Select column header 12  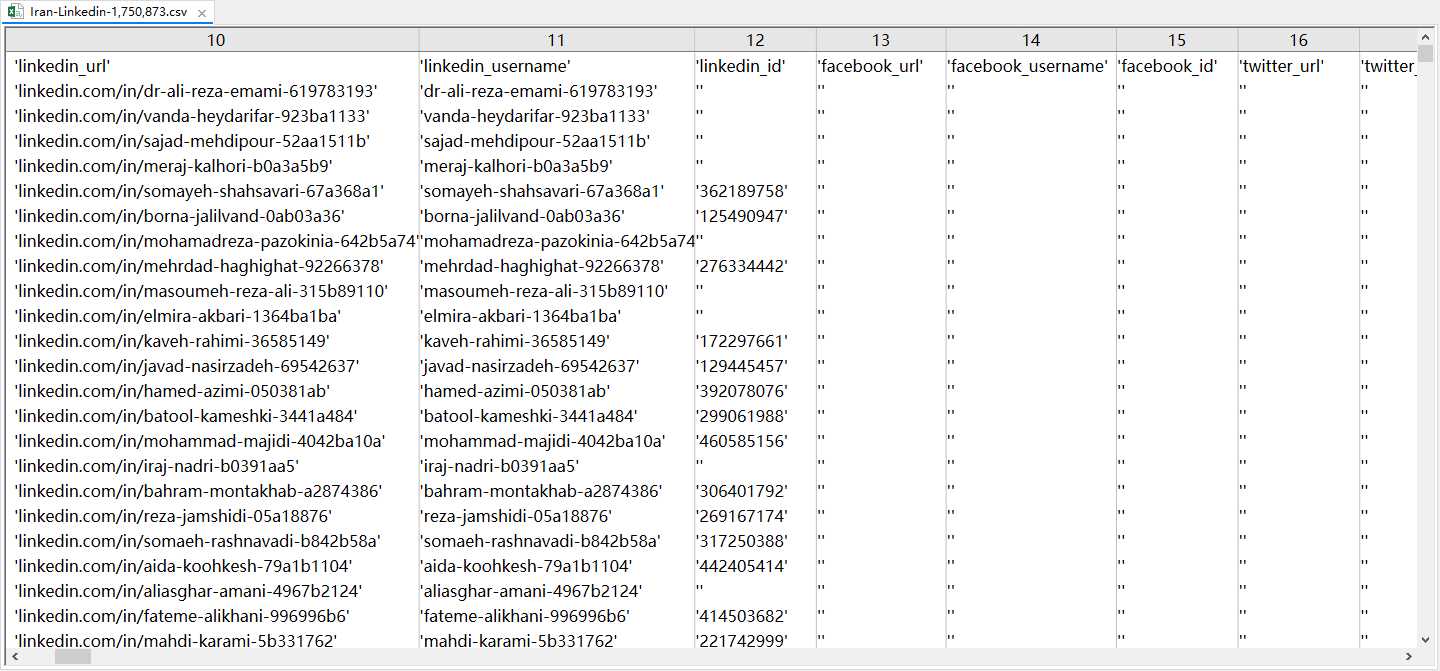(755, 40)
